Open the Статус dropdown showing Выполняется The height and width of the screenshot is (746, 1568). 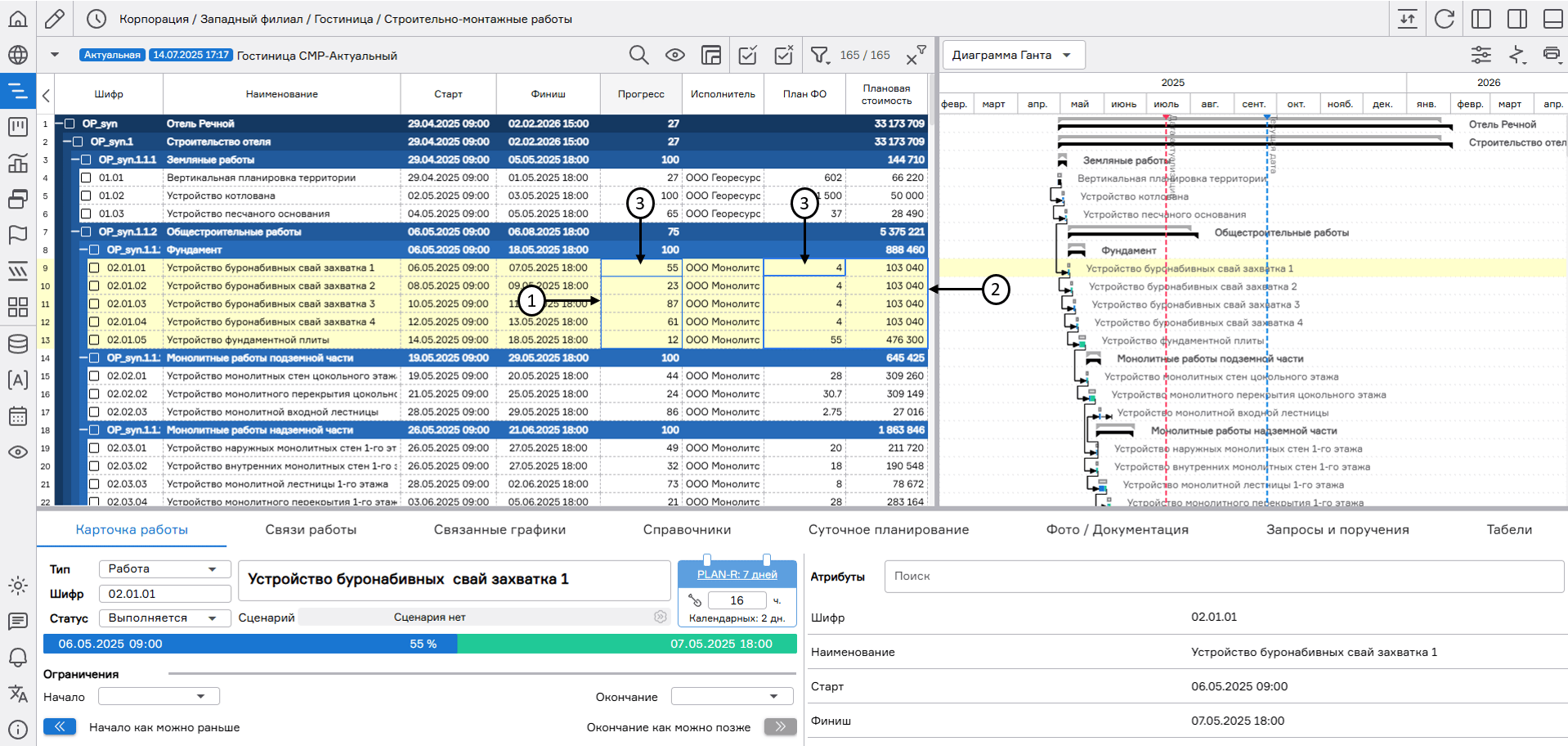tap(164, 618)
